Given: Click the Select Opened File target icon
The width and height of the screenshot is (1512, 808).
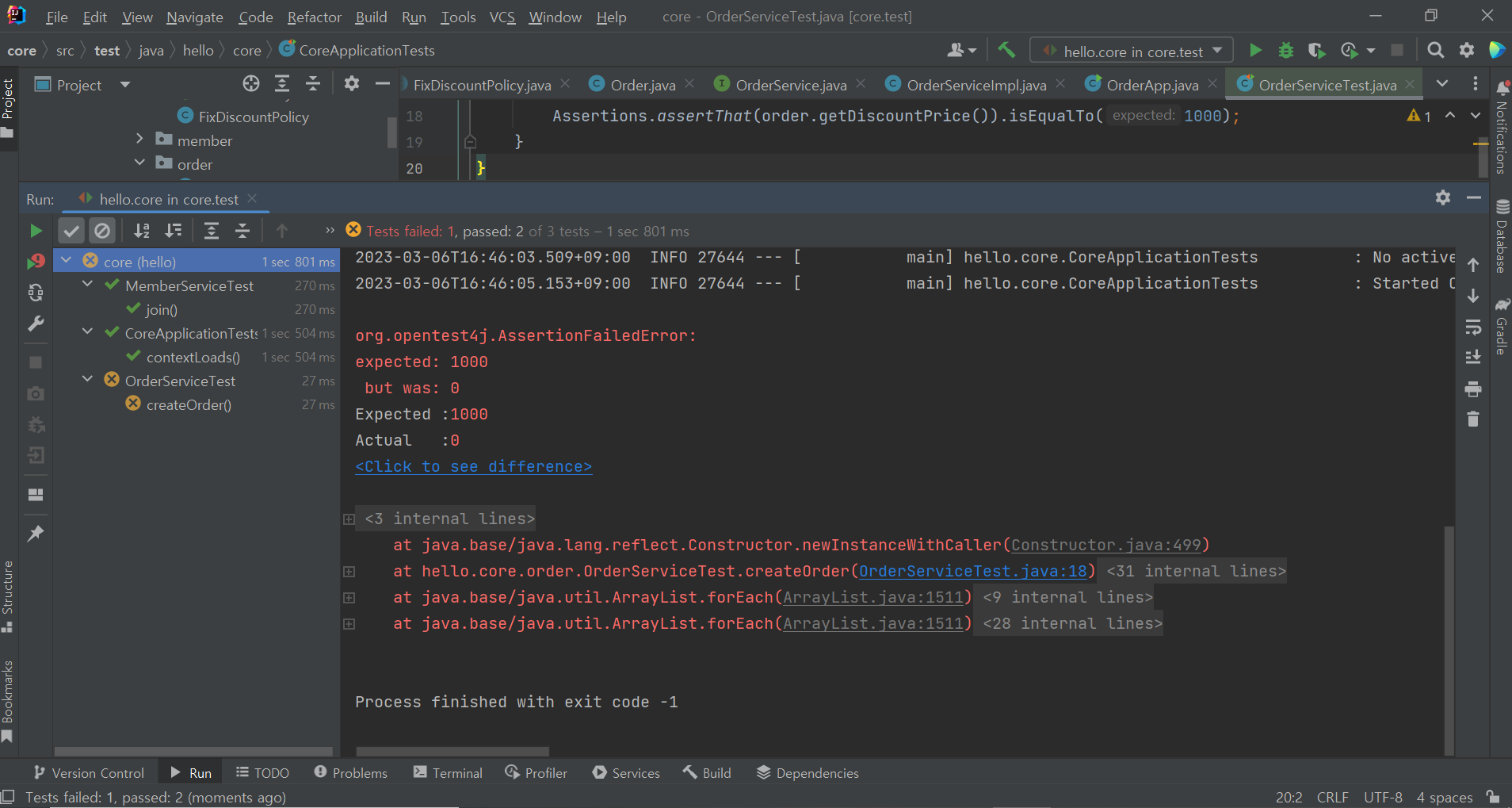Looking at the screenshot, I should point(251,84).
